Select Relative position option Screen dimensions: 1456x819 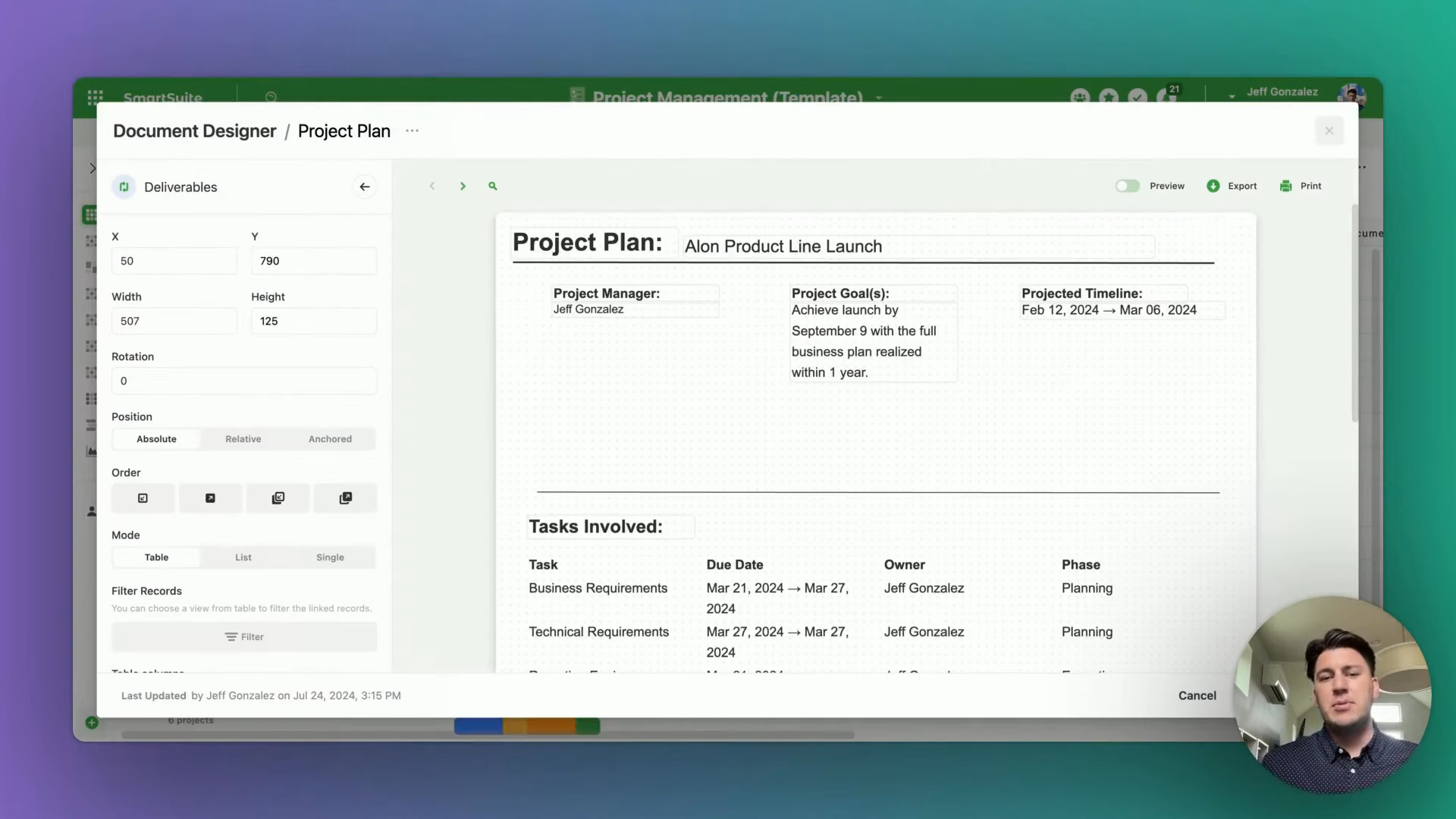coord(243,439)
